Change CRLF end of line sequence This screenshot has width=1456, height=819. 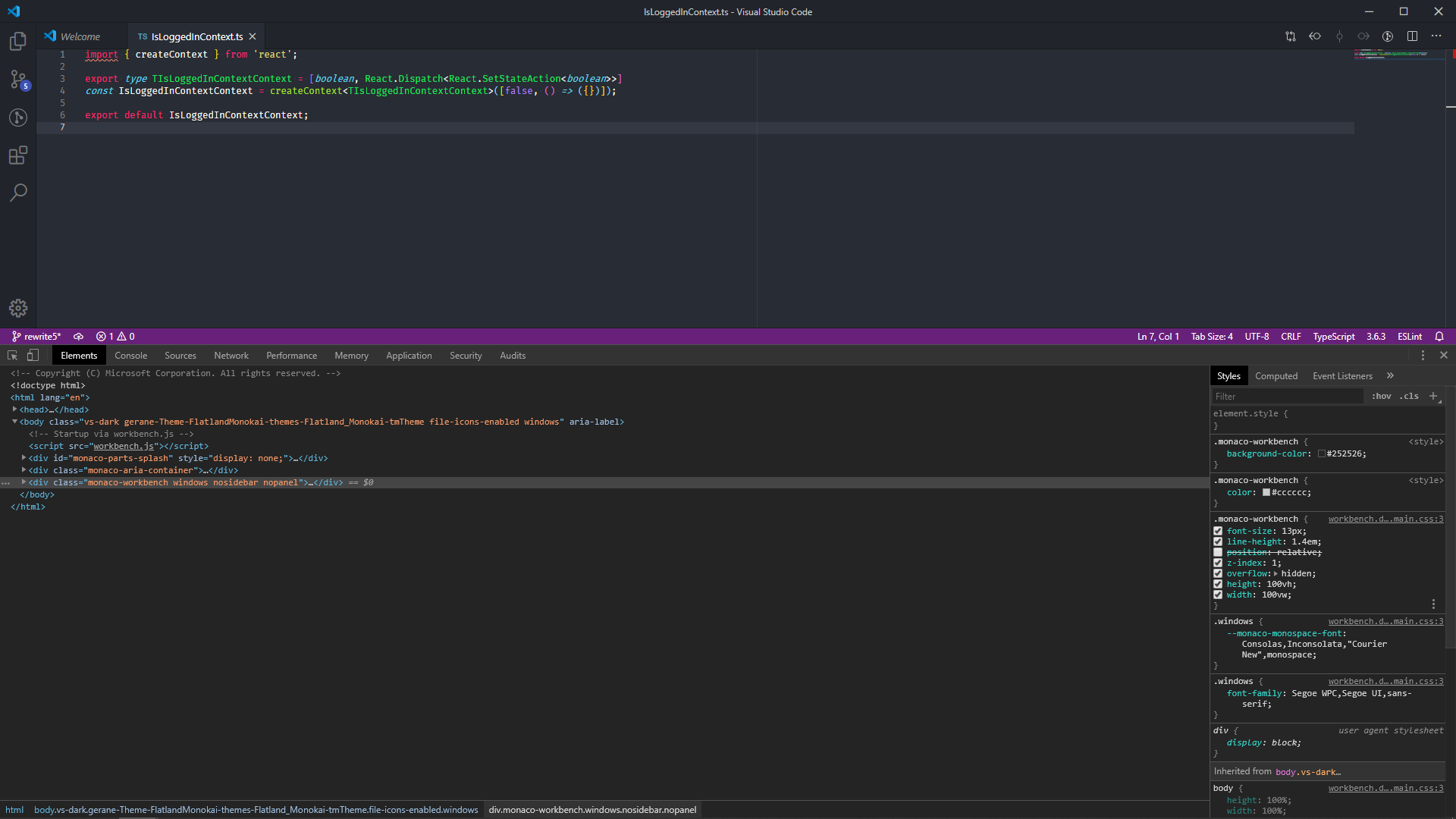(x=1291, y=337)
